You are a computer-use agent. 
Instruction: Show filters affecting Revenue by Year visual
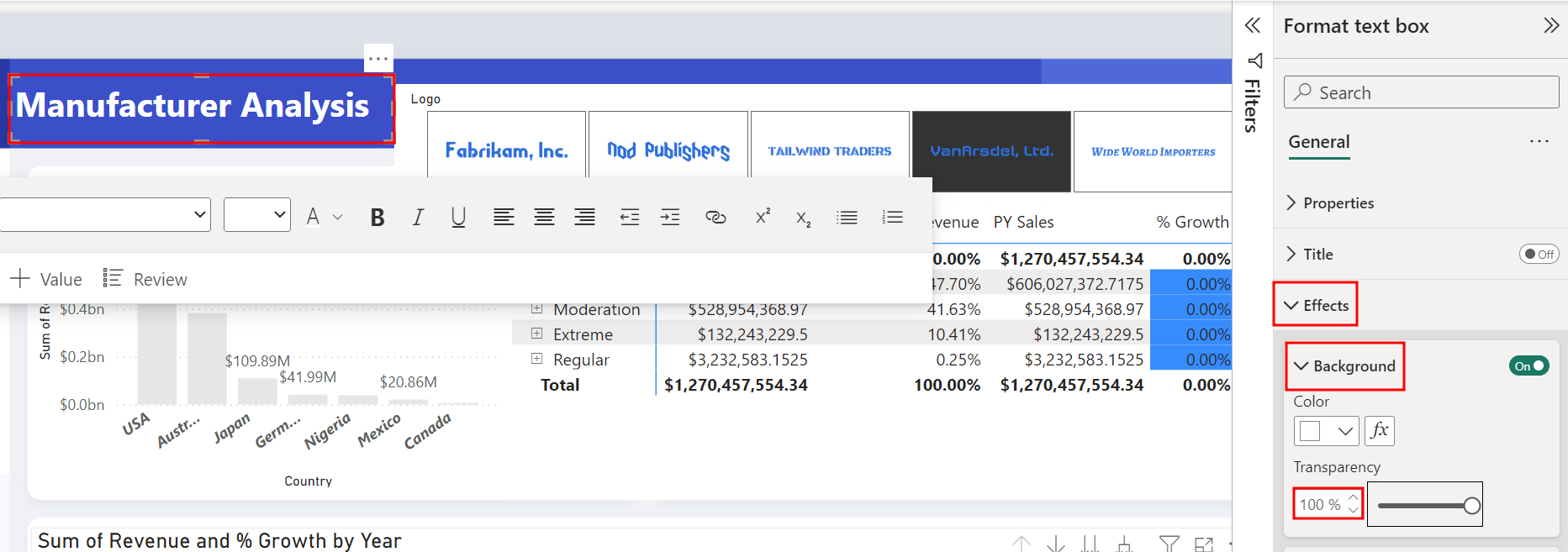point(1169,544)
